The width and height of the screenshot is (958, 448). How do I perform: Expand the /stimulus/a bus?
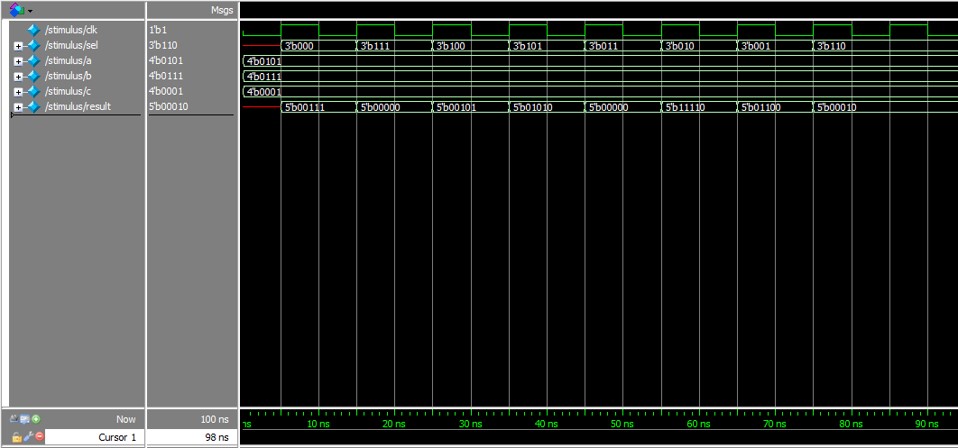(x=18, y=61)
